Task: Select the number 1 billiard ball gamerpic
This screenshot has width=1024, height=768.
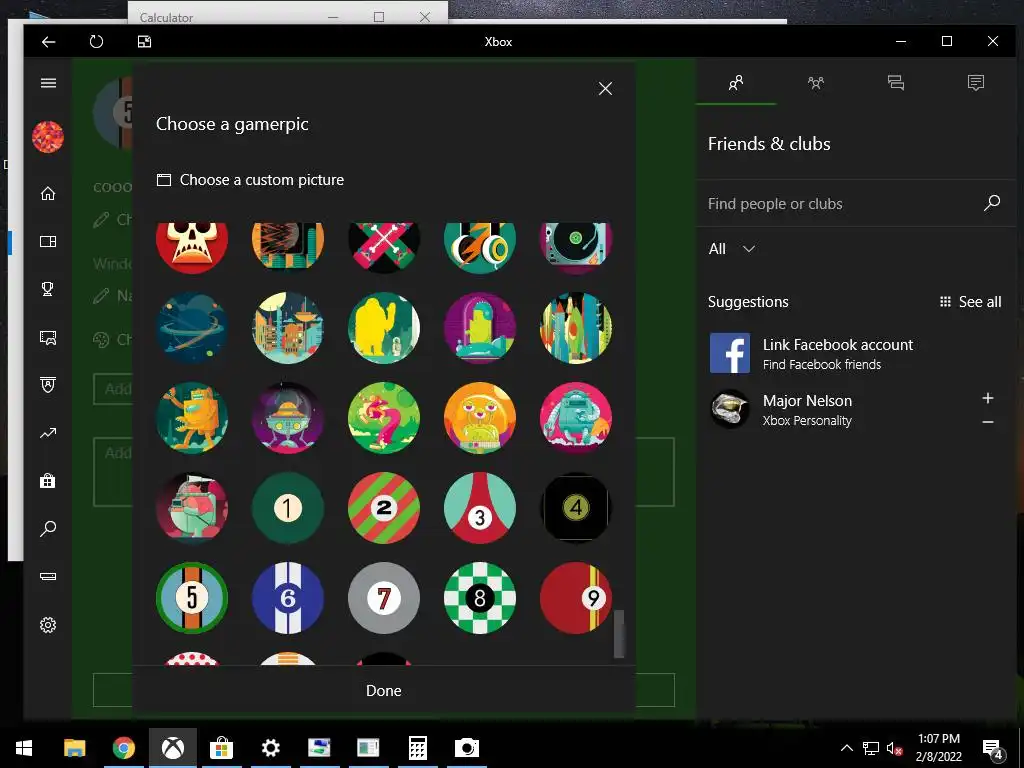Action: pyautogui.click(x=288, y=508)
